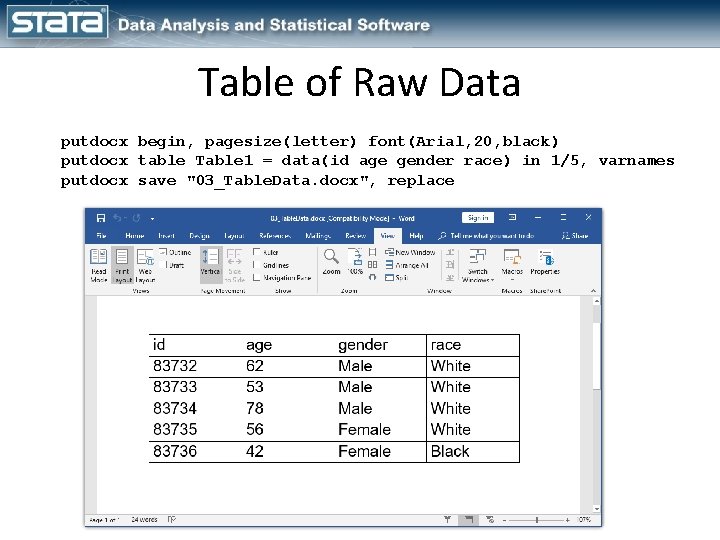Click the Share button
The image size is (720, 540).
point(575,236)
